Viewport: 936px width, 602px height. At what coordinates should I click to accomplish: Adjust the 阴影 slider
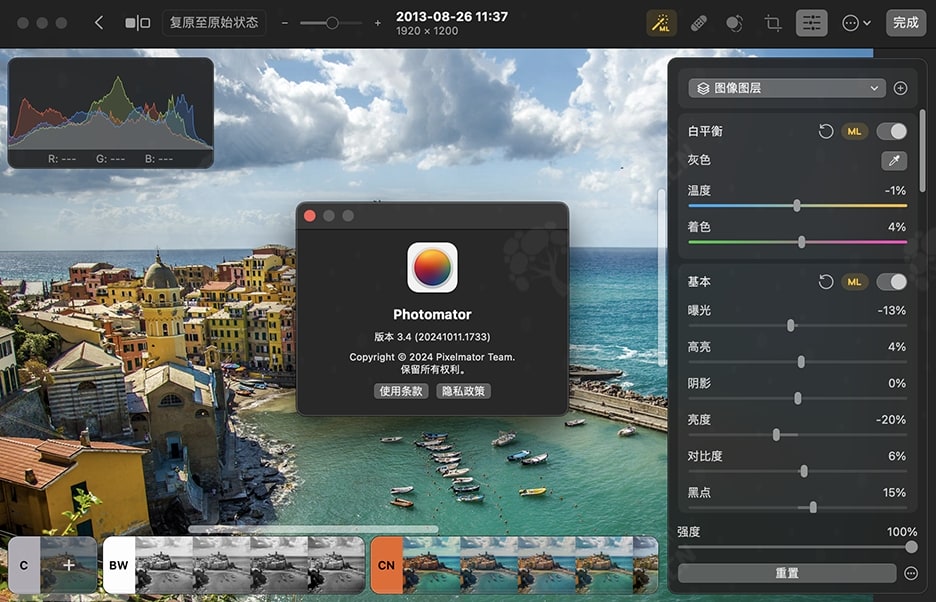pos(797,398)
